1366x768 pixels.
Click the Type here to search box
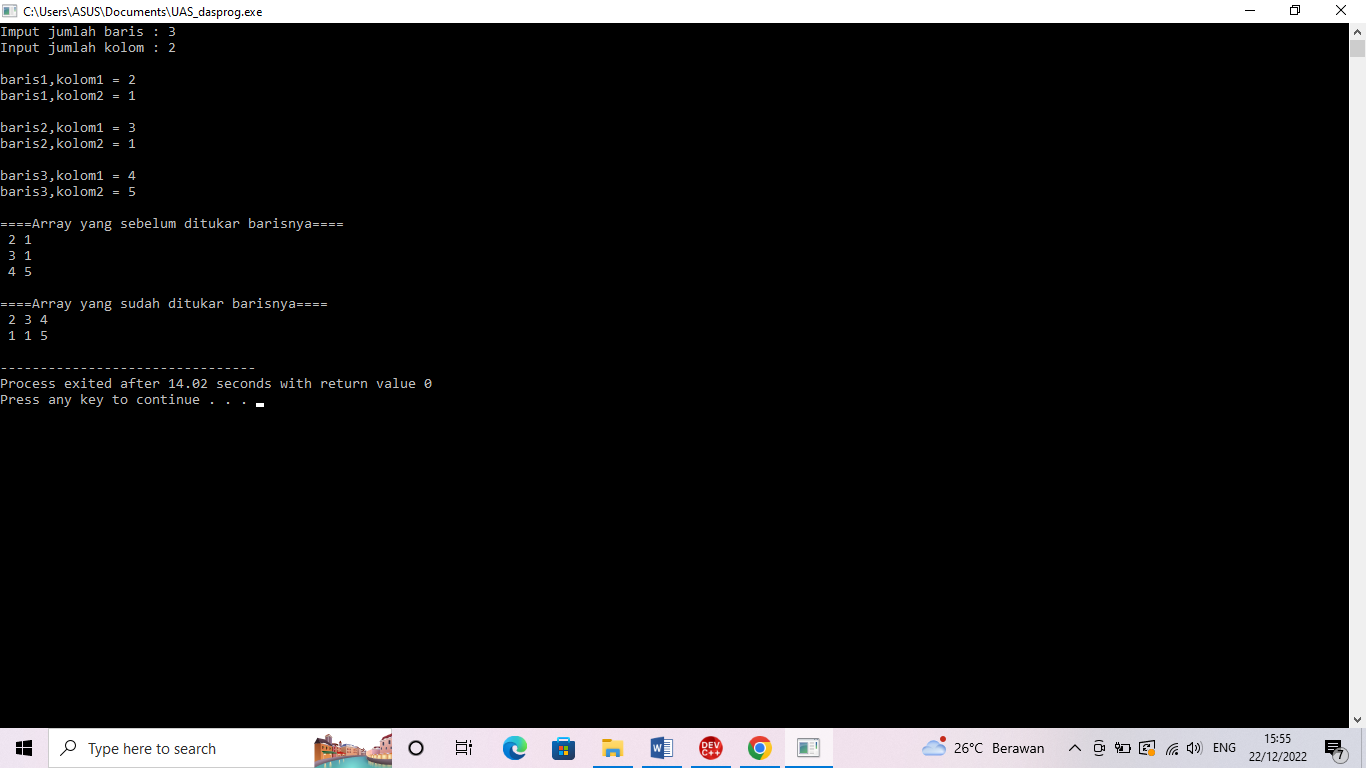click(x=220, y=748)
